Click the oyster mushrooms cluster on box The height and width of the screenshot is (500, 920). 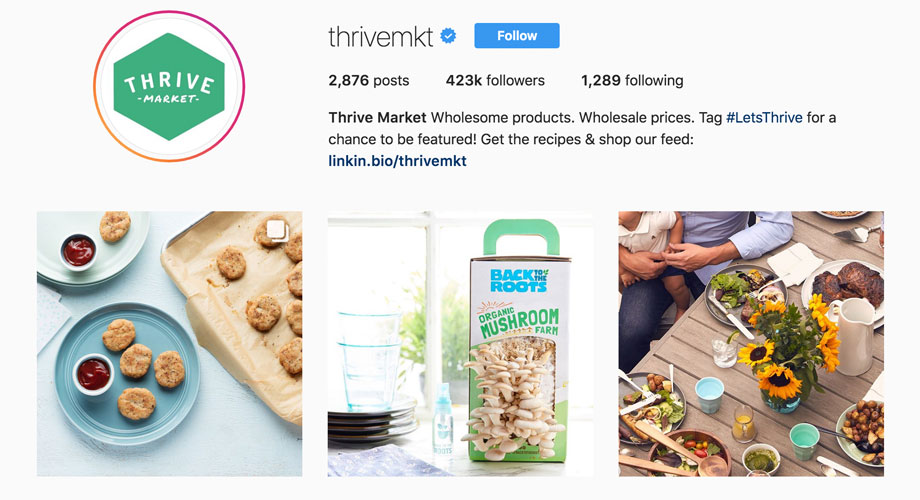click(512, 399)
